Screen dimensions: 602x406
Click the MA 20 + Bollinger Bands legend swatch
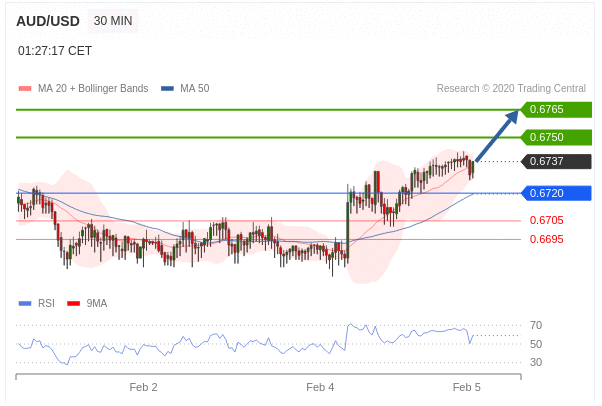(25, 89)
